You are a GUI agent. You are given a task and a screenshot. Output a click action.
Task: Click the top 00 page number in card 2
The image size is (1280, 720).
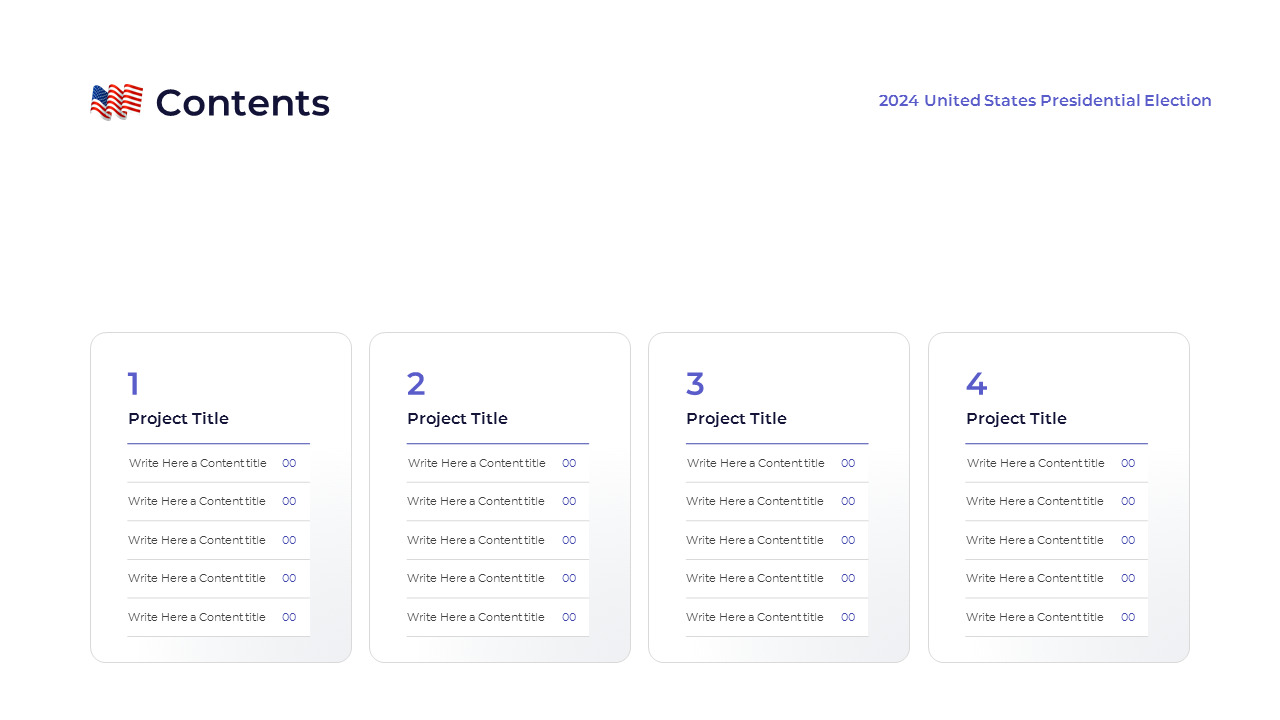click(569, 463)
